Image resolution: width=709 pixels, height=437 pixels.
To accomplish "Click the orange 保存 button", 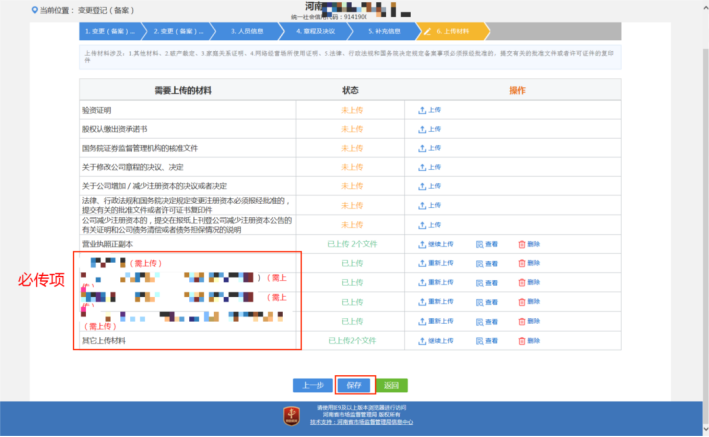I will click(x=354, y=385).
